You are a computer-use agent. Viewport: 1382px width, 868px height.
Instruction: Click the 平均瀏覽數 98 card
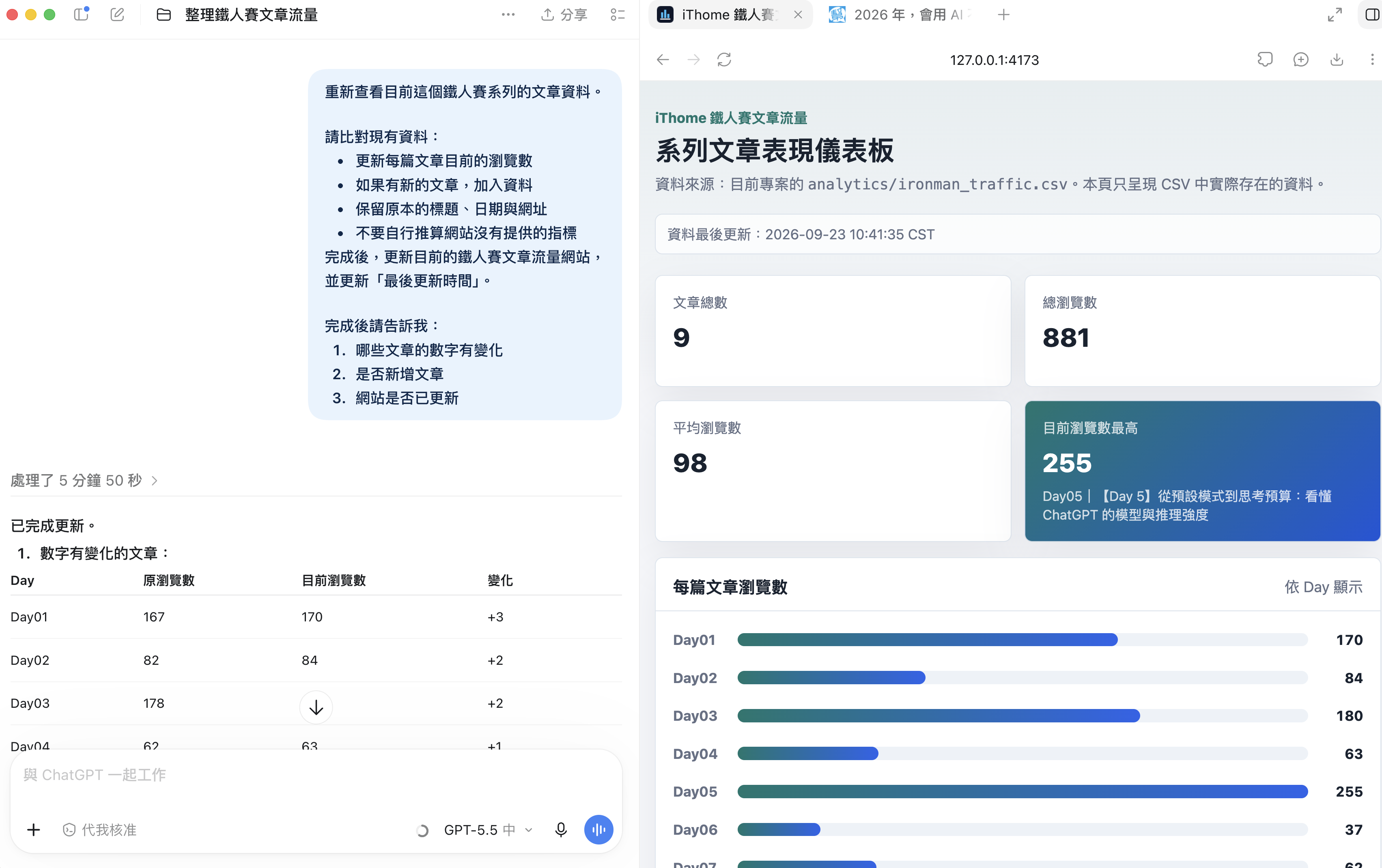click(x=833, y=471)
